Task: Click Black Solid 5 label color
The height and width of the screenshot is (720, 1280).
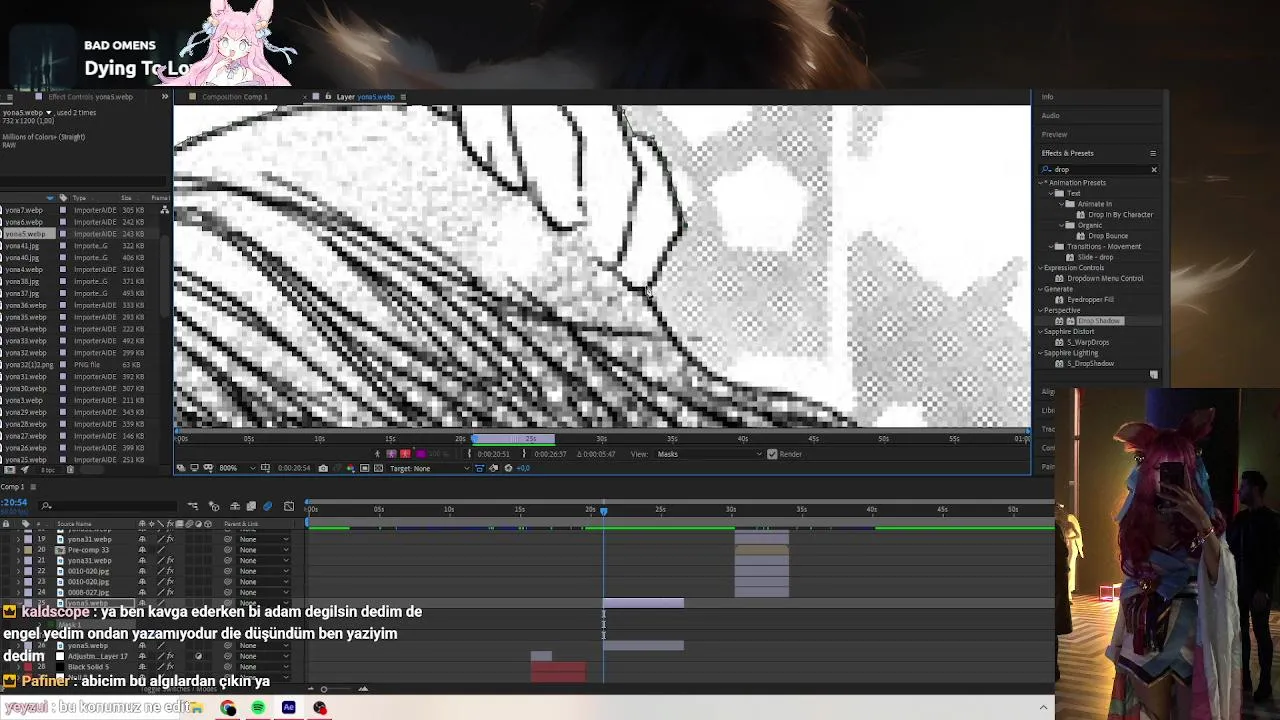Action: point(27,666)
